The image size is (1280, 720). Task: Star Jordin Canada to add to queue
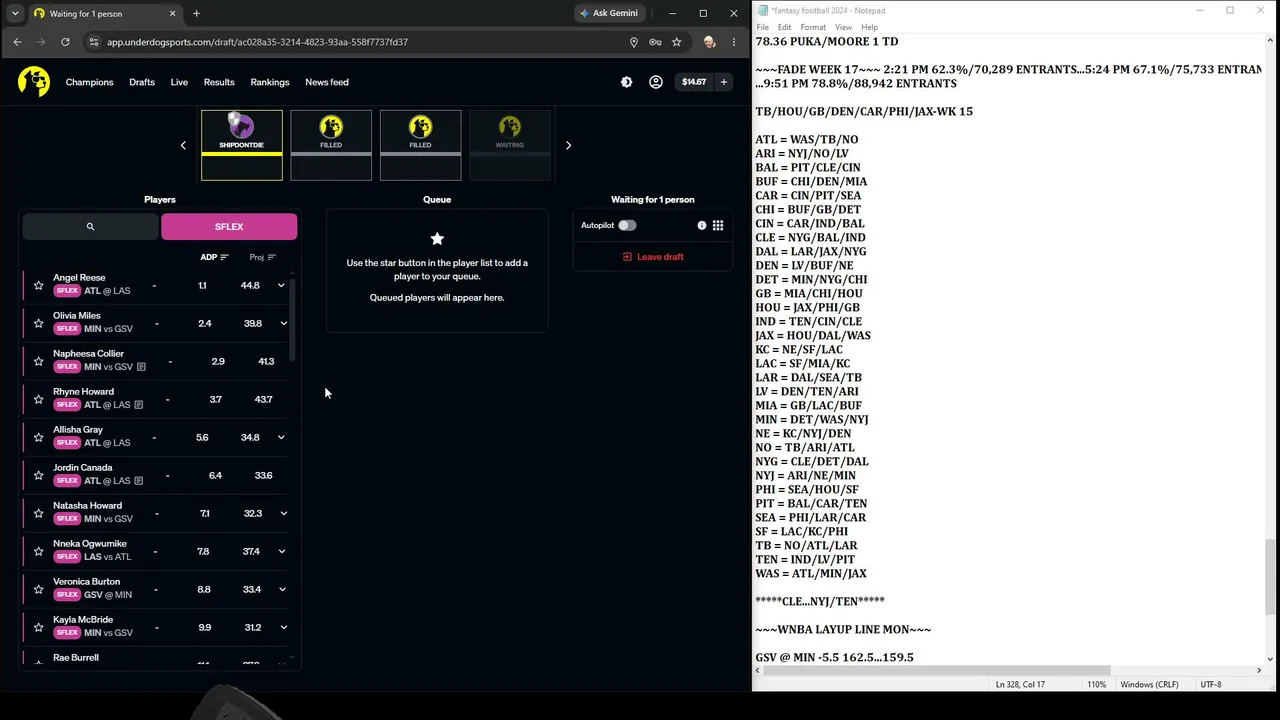pos(39,475)
